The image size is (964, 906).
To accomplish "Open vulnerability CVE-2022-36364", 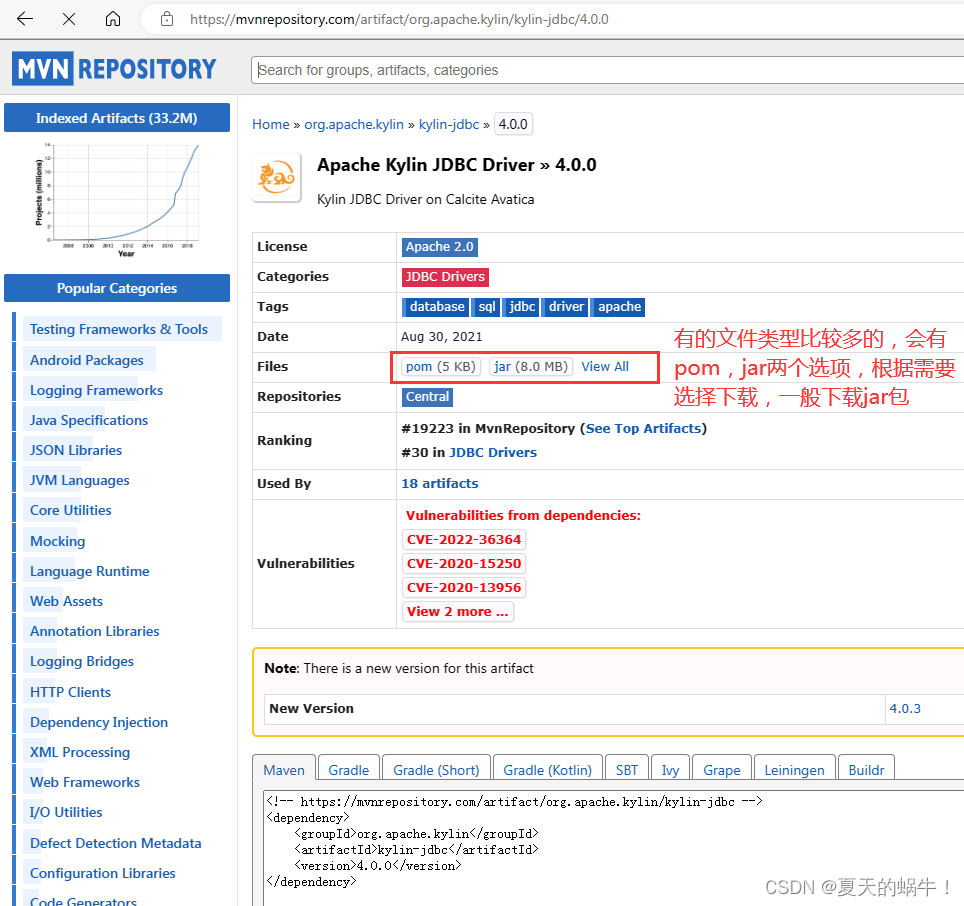I will 464,540.
